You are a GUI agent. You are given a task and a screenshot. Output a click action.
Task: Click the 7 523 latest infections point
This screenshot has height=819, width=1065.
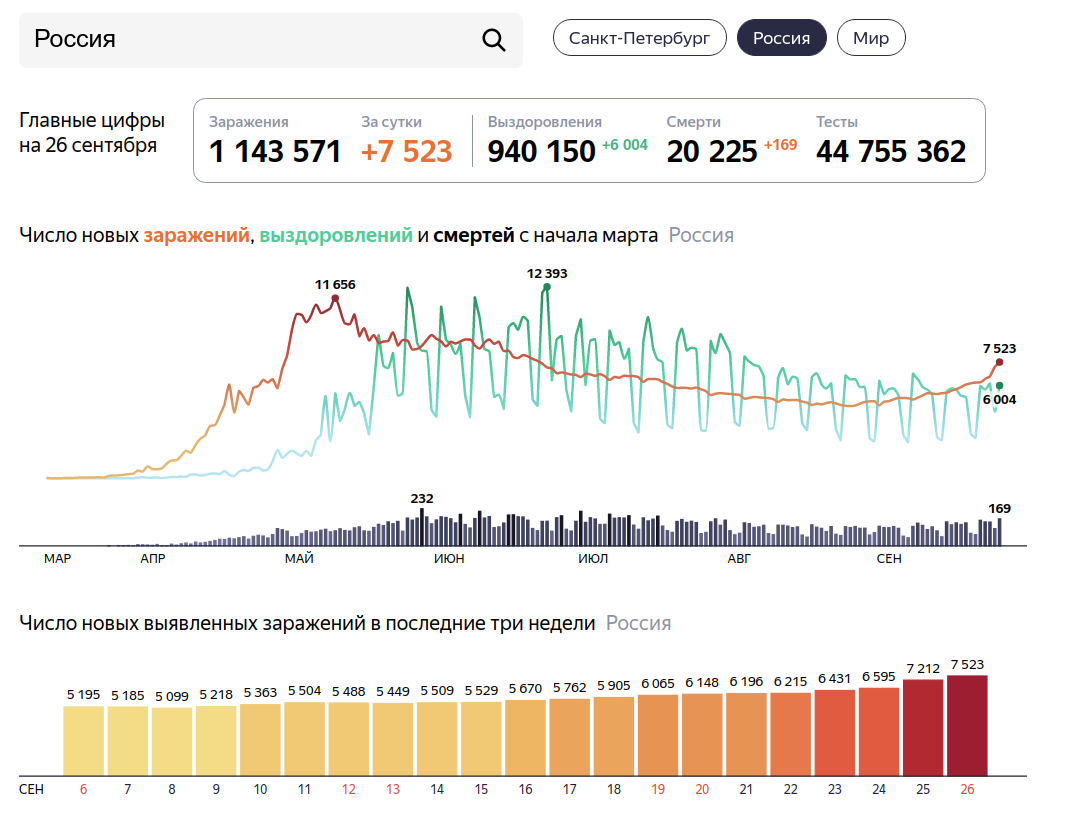pos(999,362)
